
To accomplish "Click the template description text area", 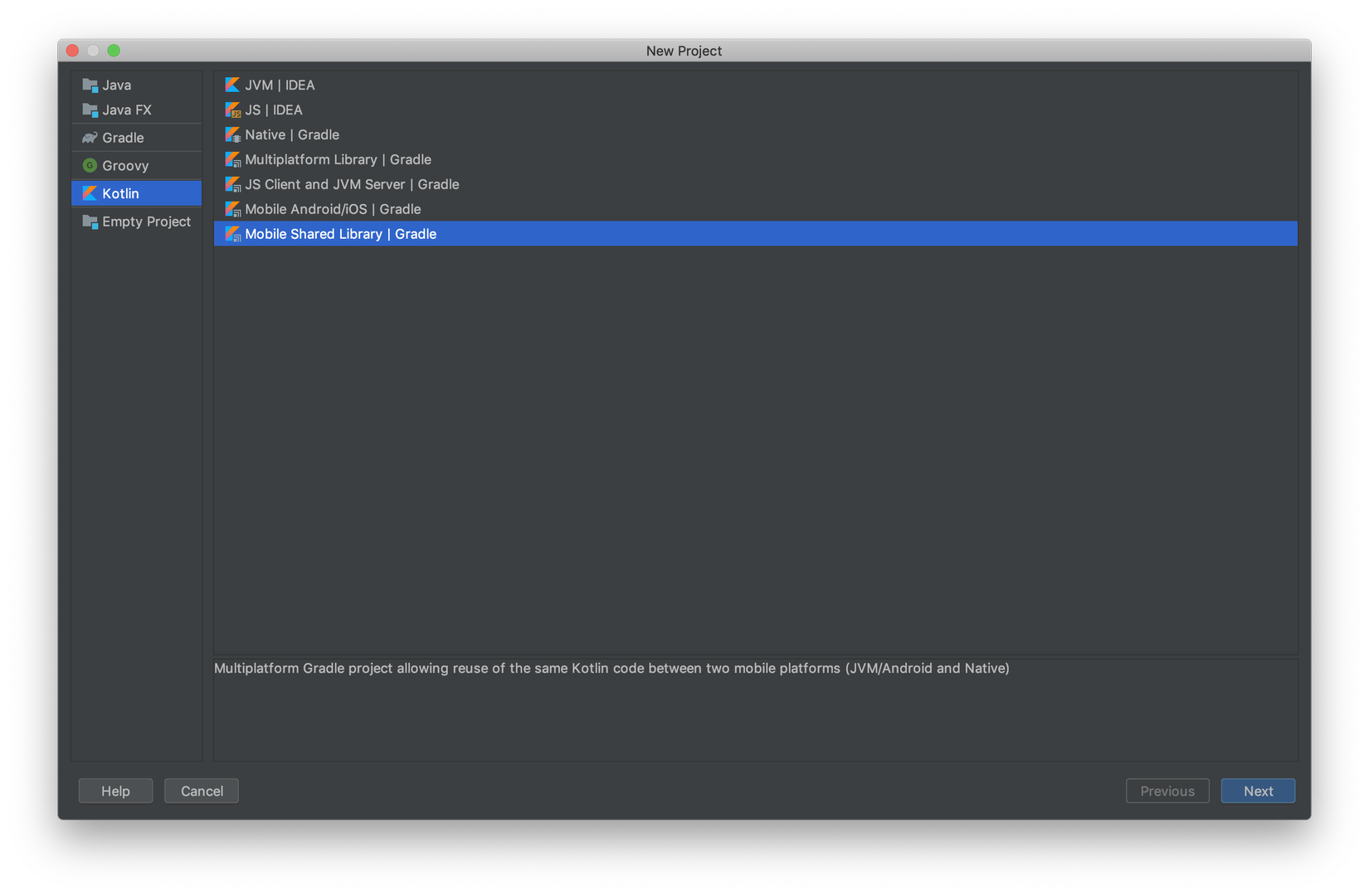I will click(755, 709).
